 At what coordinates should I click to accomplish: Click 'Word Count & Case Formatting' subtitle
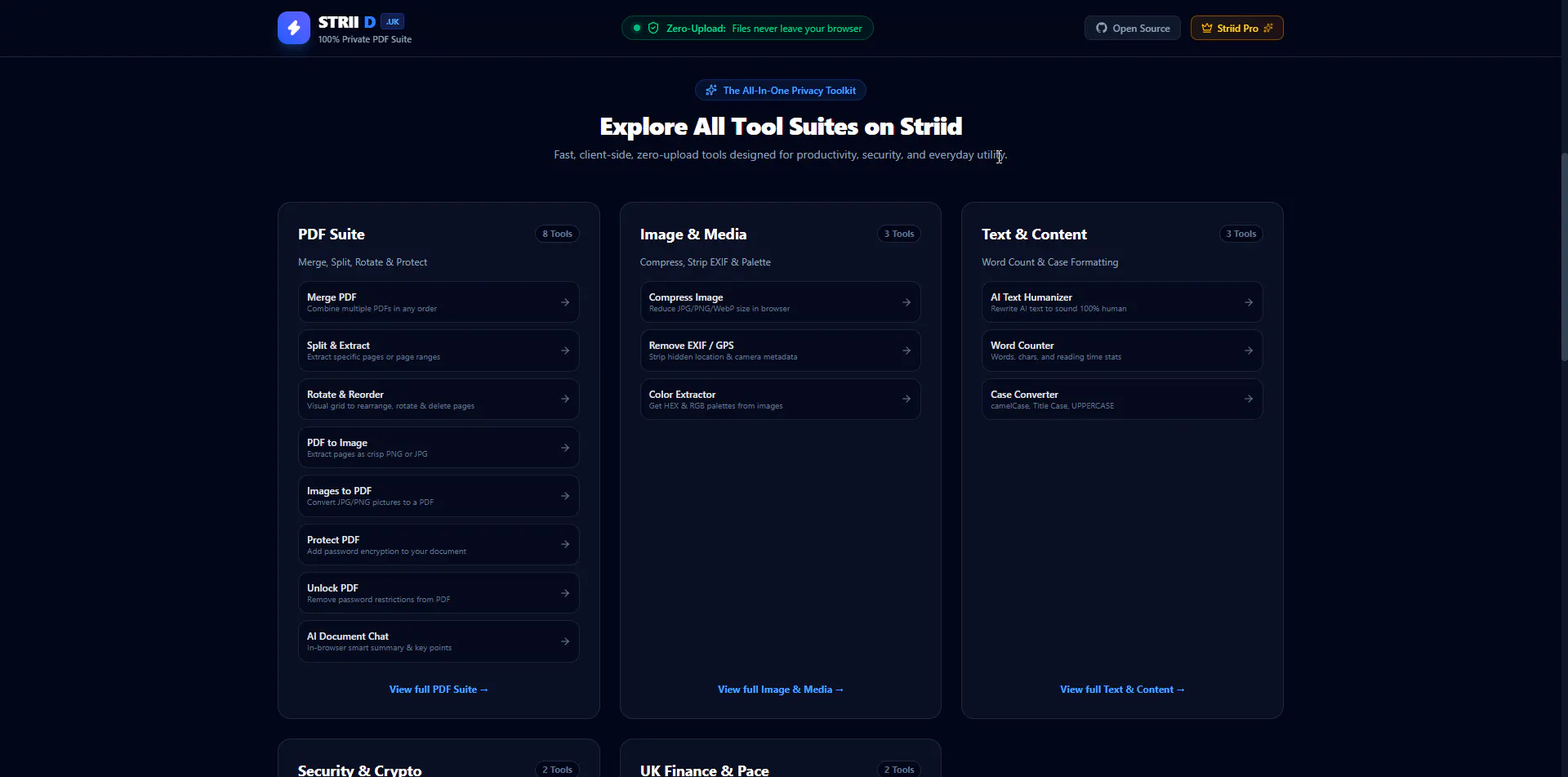[x=1050, y=262]
